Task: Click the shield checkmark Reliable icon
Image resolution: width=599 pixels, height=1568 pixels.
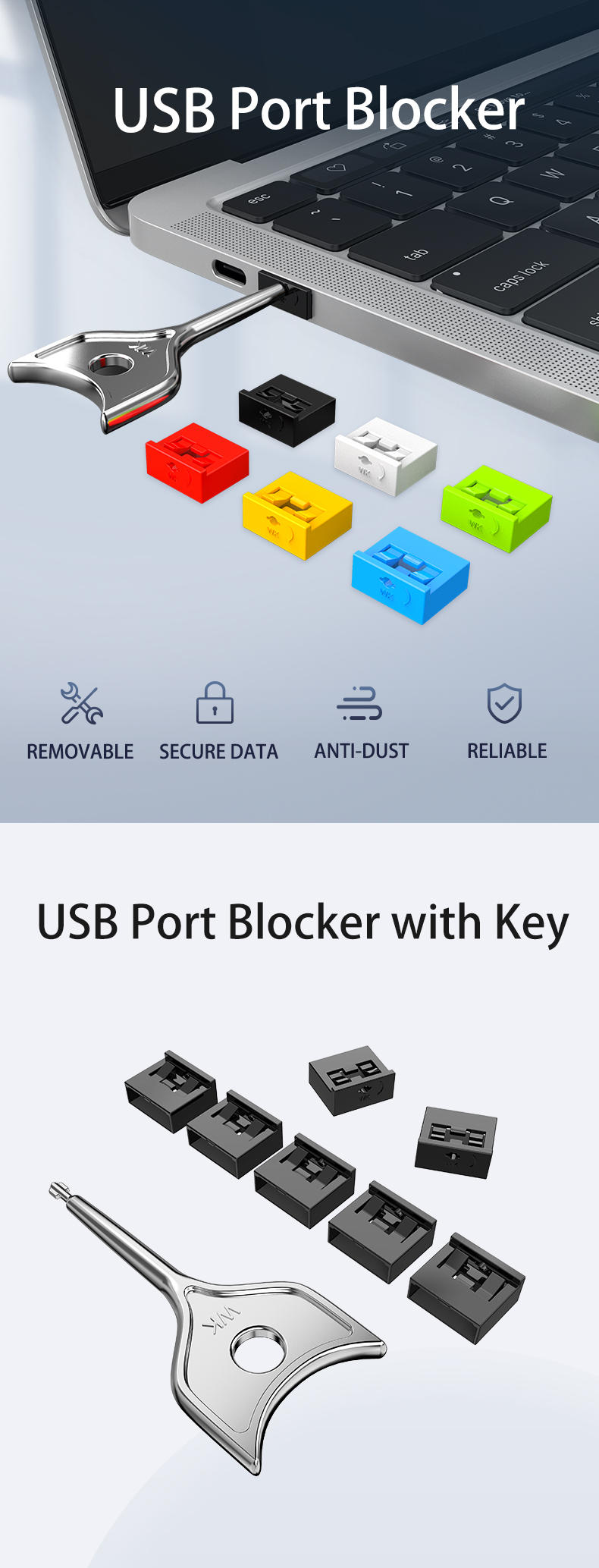Action: pos(504,703)
